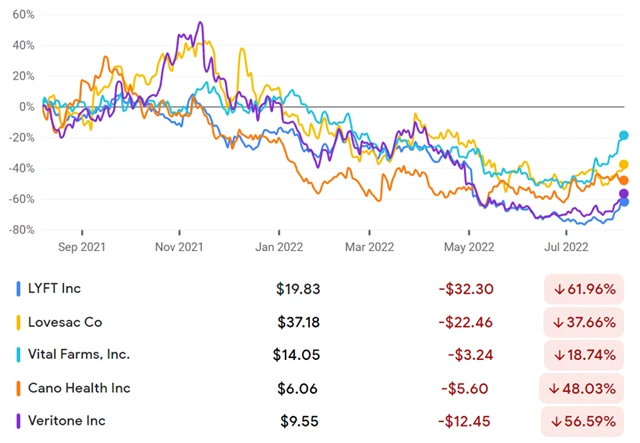The image size is (640, 443).
Task: Open Cano Health Inc stock details
Action: pos(80,387)
